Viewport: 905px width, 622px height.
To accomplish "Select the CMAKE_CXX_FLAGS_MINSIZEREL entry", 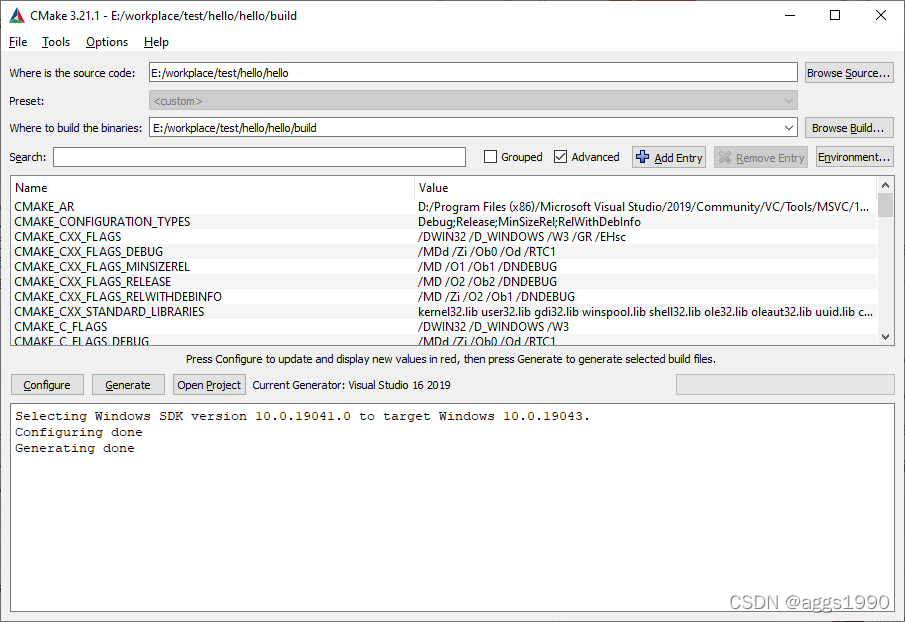I will click(x=102, y=267).
